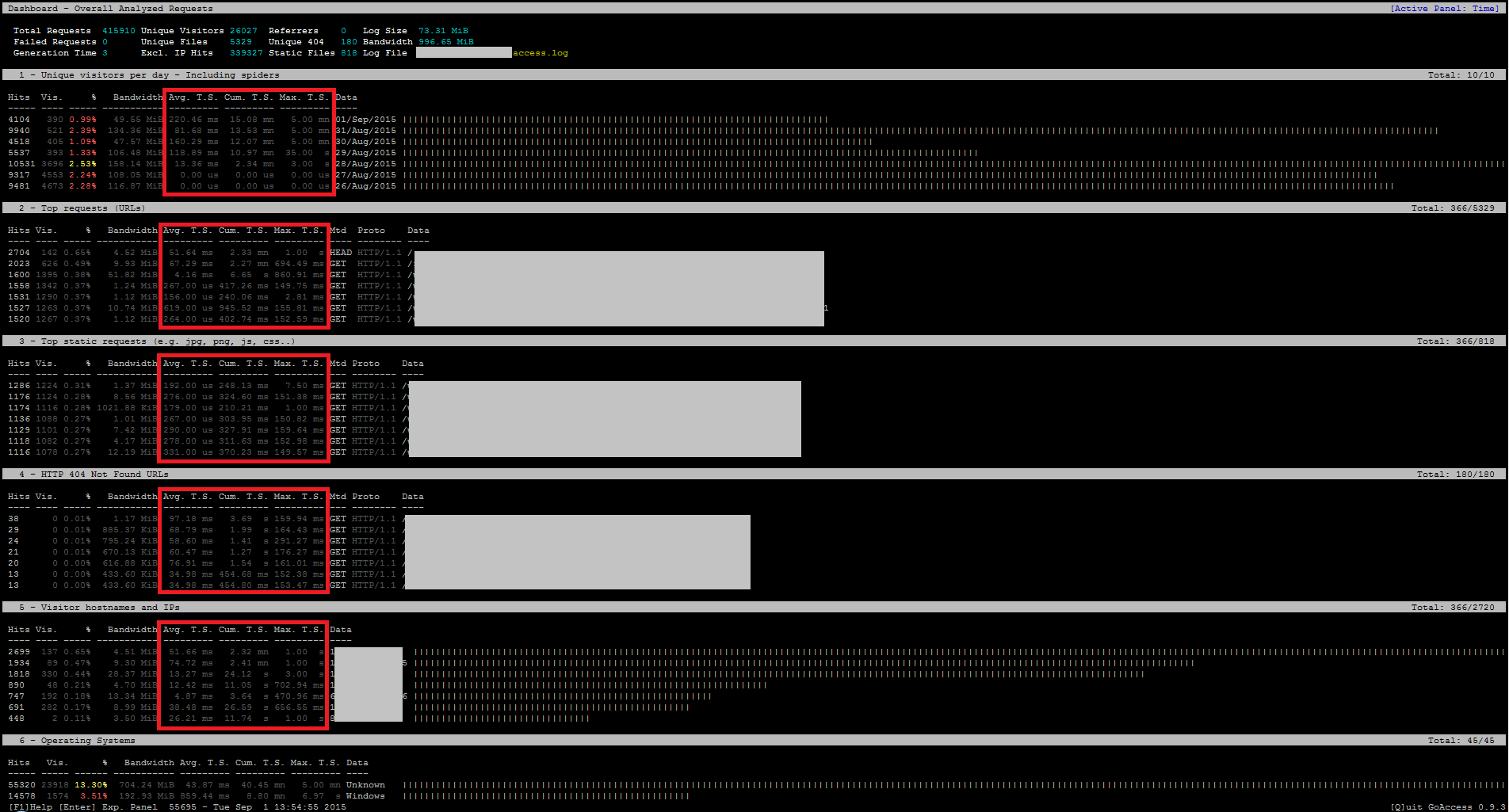Click the Avg. T.S. header in Top requests

[x=188, y=231]
